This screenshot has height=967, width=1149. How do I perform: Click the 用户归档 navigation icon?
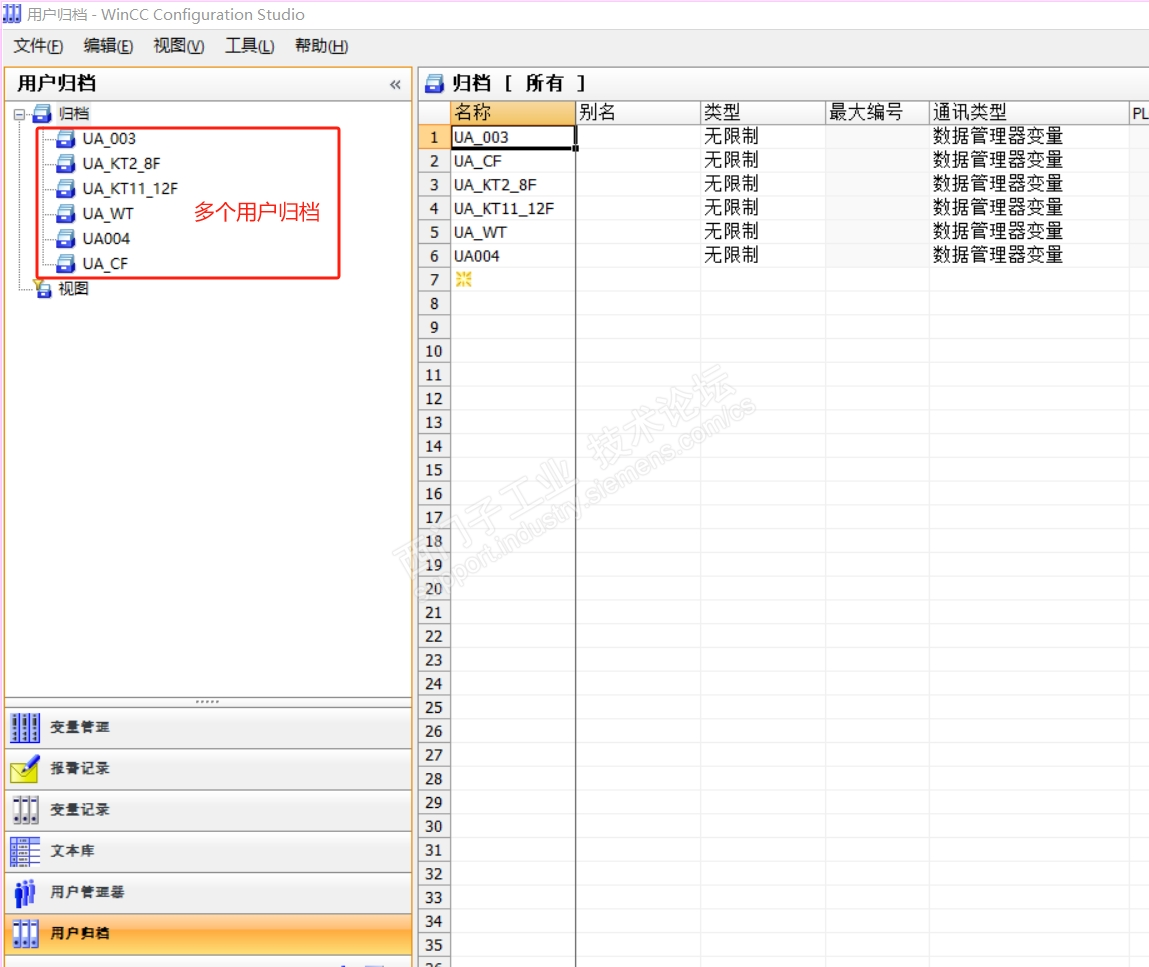[25, 933]
